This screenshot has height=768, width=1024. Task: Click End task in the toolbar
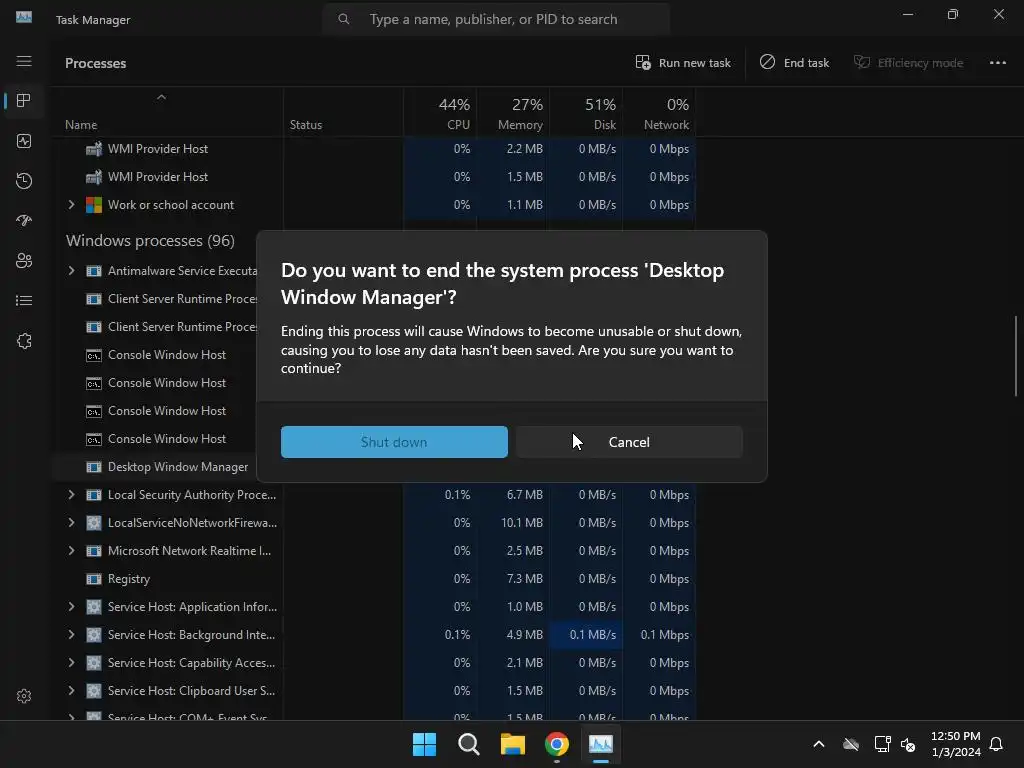coord(794,63)
